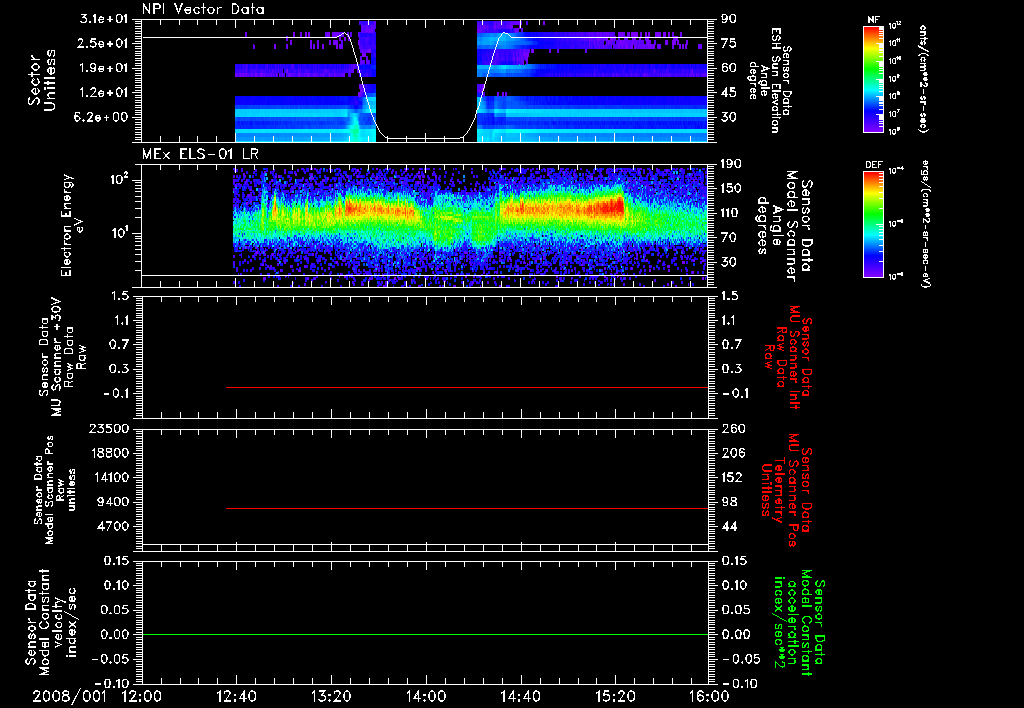This screenshot has height=708, width=1024.
Task: Click the "cnts/(cm**2-sr-sec)" units label
Action: coord(923,78)
